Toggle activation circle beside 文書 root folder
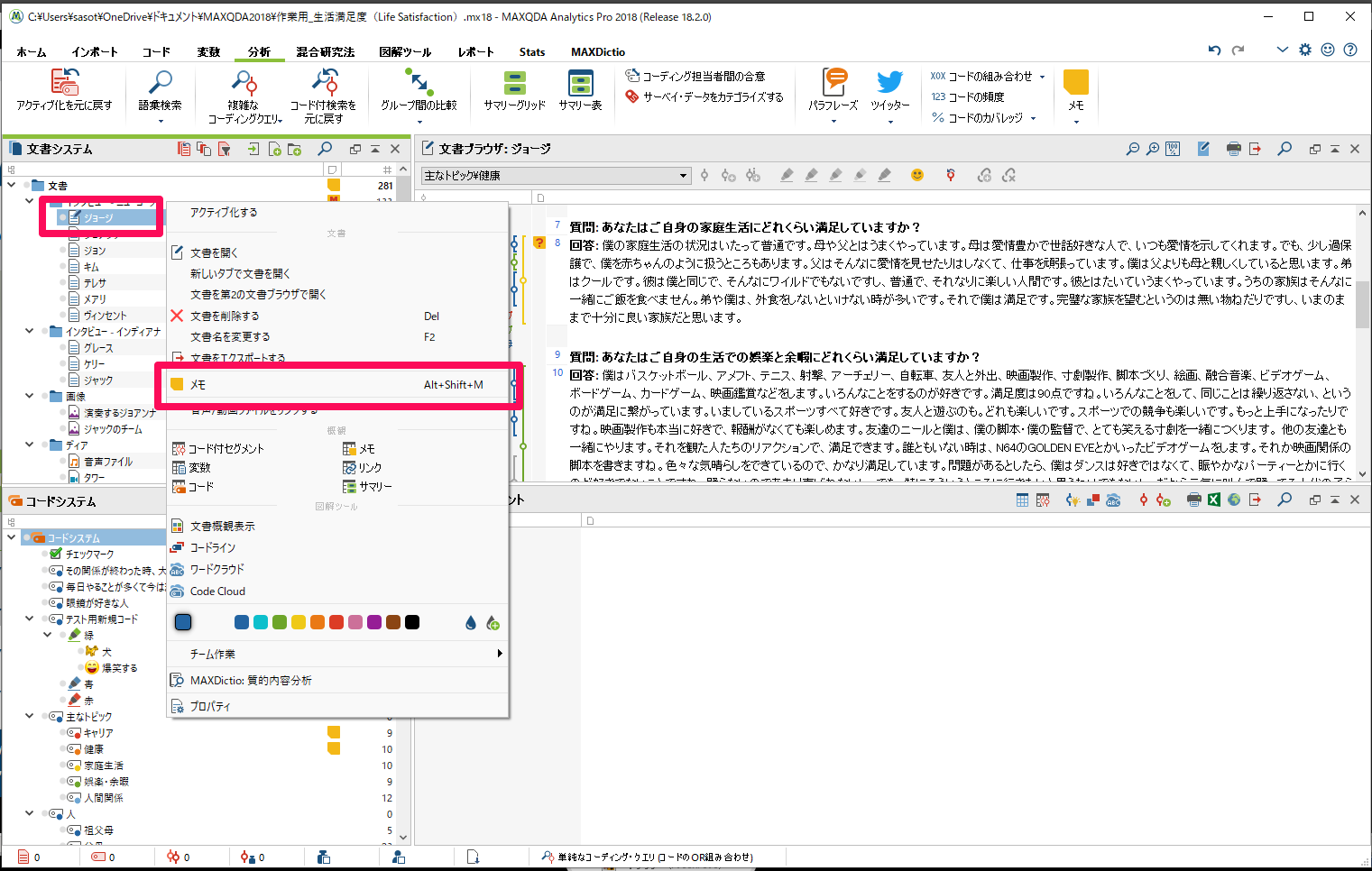The image size is (1372, 871). pos(26,186)
